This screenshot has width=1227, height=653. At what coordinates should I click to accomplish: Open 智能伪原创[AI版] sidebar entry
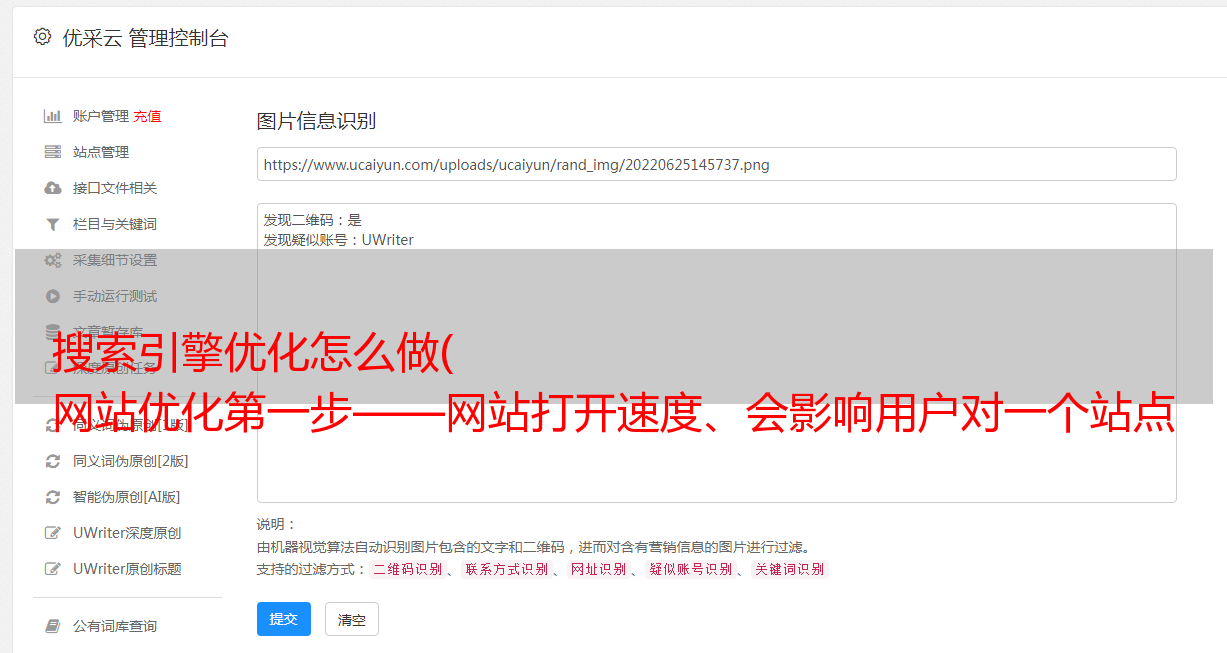[127, 497]
